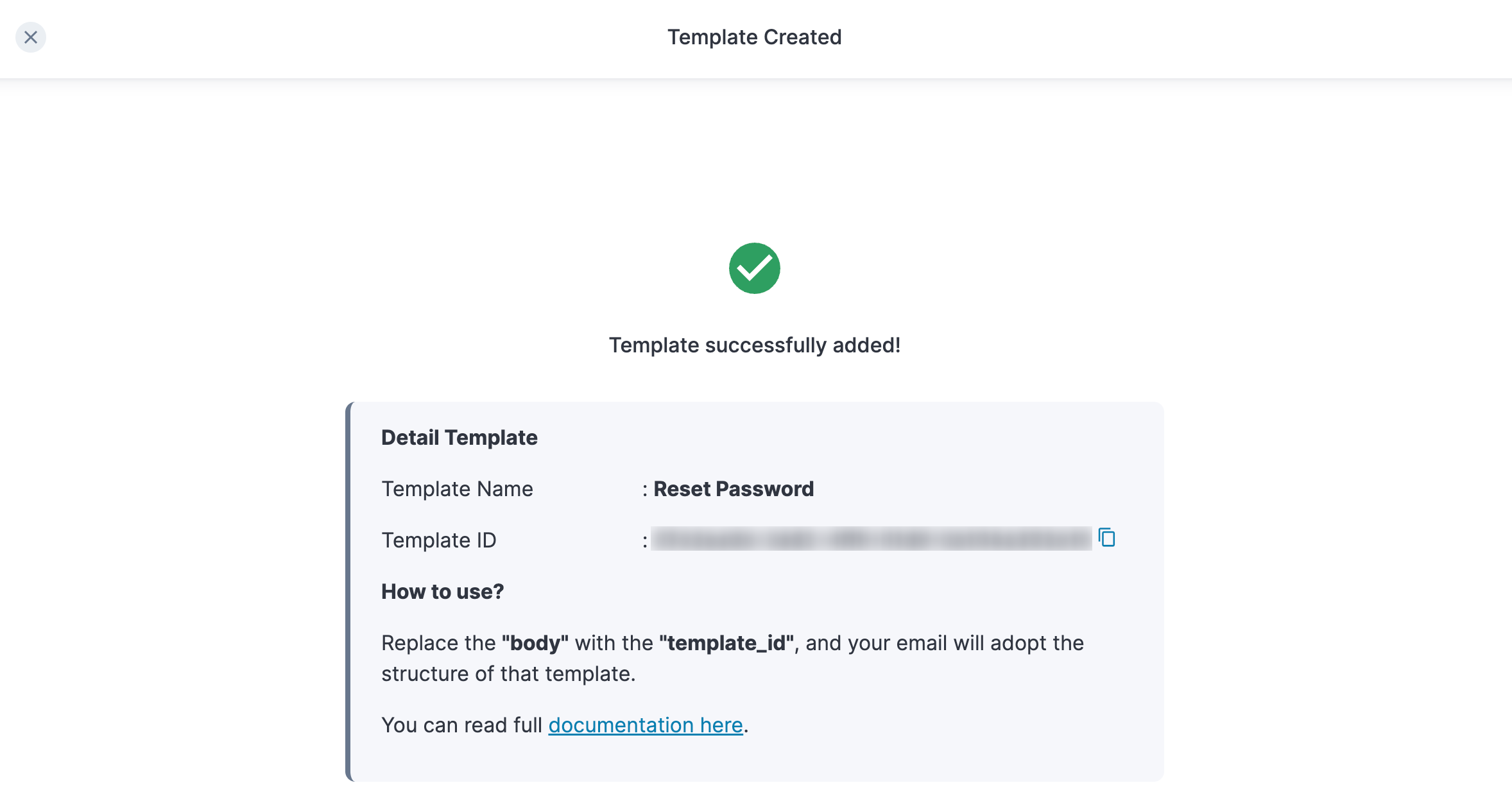Click the Template Created header title
This screenshot has height=801, width=1512.
[755, 37]
